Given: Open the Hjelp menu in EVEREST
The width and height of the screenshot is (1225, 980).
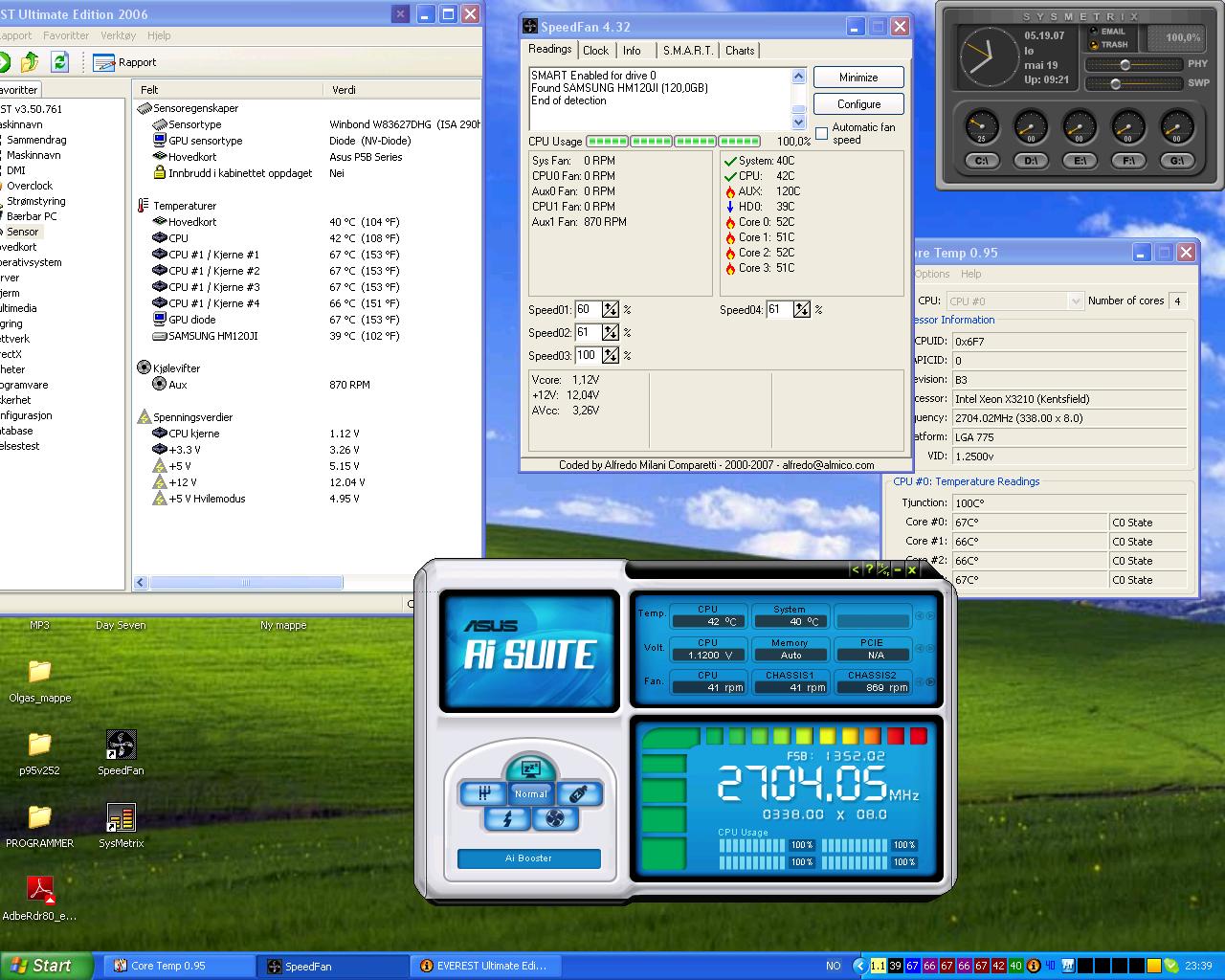Looking at the screenshot, I should tap(159, 35).
